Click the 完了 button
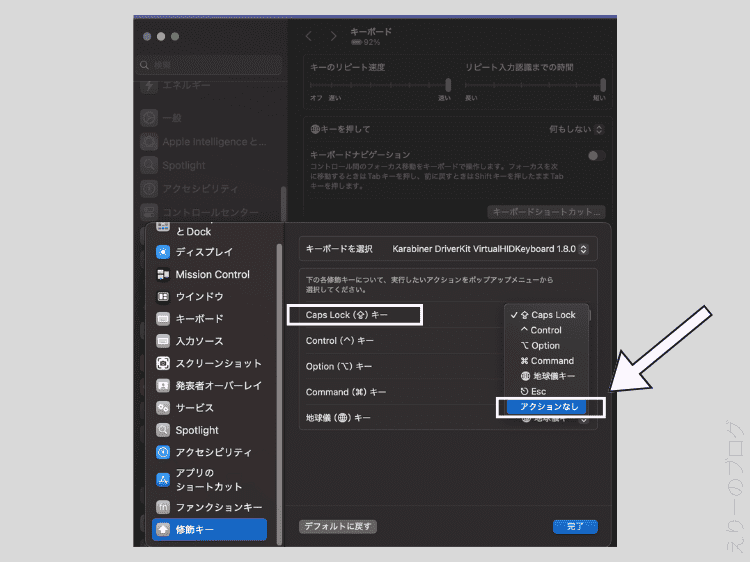The image size is (750, 562). point(574,526)
